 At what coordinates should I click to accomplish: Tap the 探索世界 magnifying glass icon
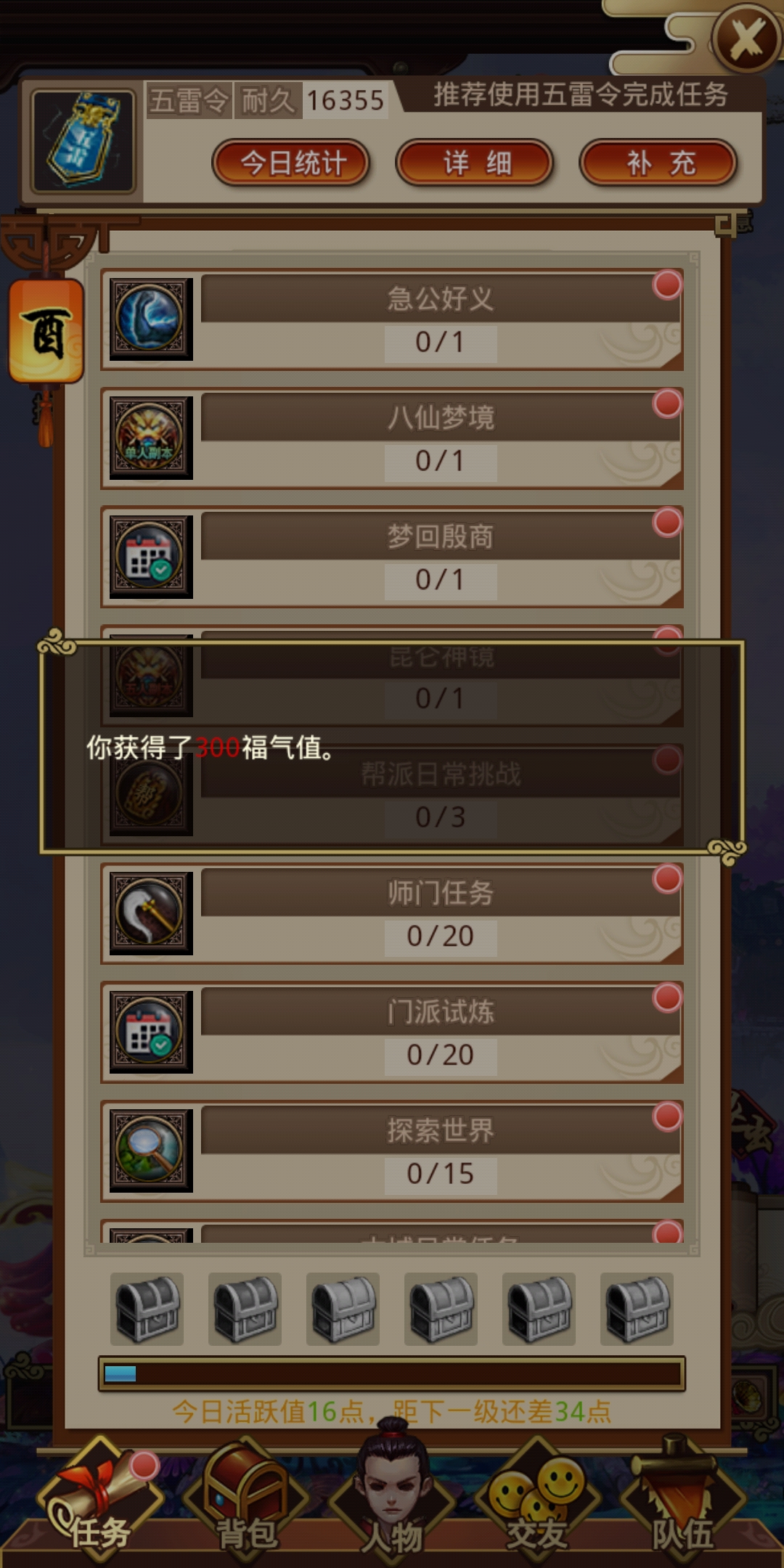tap(151, 1151)
